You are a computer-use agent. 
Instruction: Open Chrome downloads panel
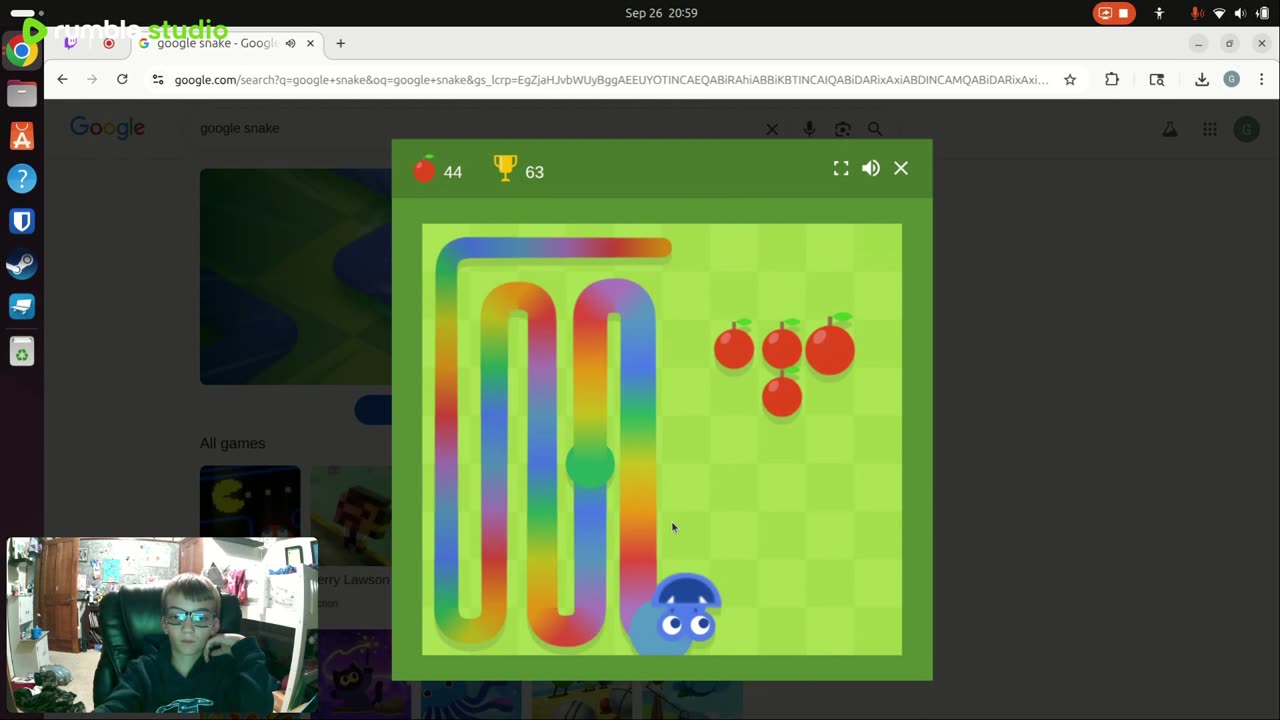click(1202, 80)
